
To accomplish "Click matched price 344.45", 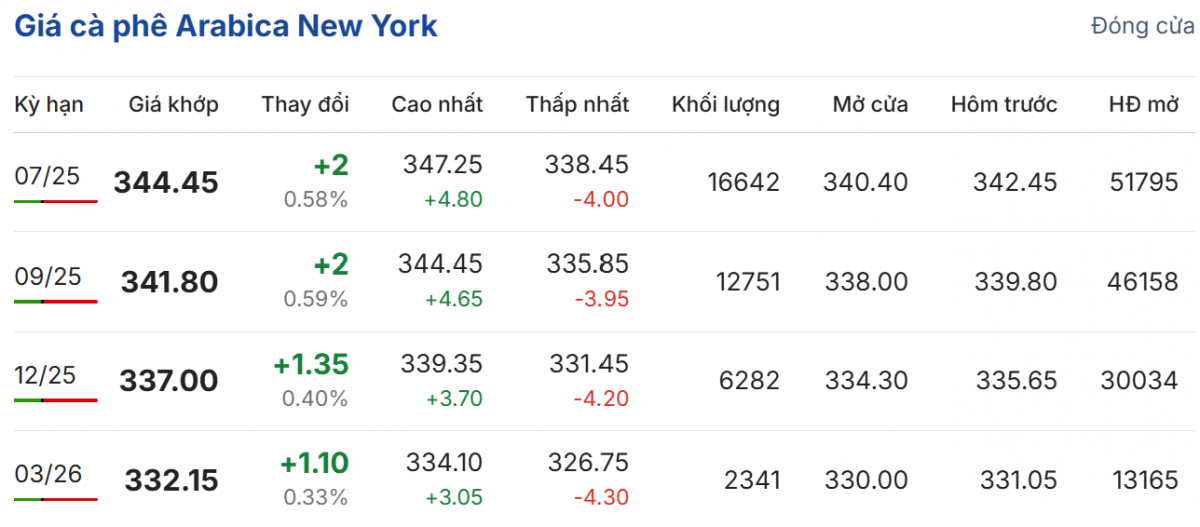I will pos(166,183).
